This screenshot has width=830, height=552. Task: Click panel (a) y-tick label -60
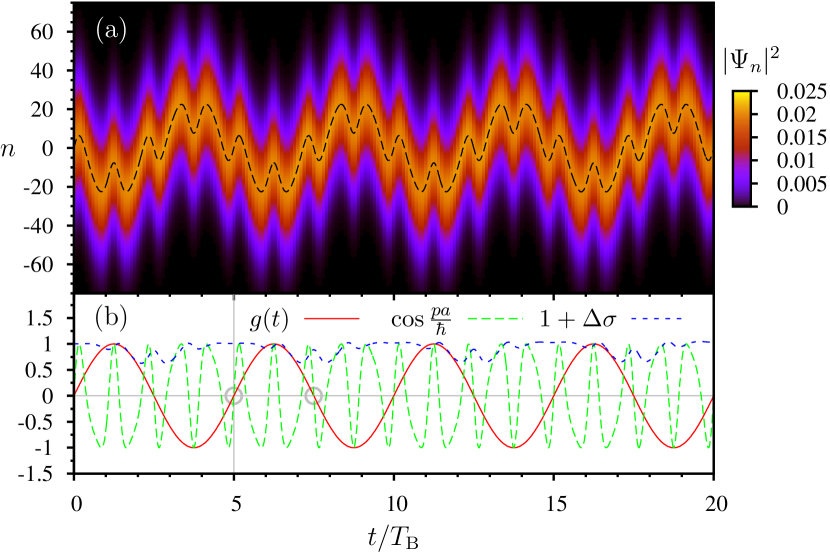click(39, 264)
